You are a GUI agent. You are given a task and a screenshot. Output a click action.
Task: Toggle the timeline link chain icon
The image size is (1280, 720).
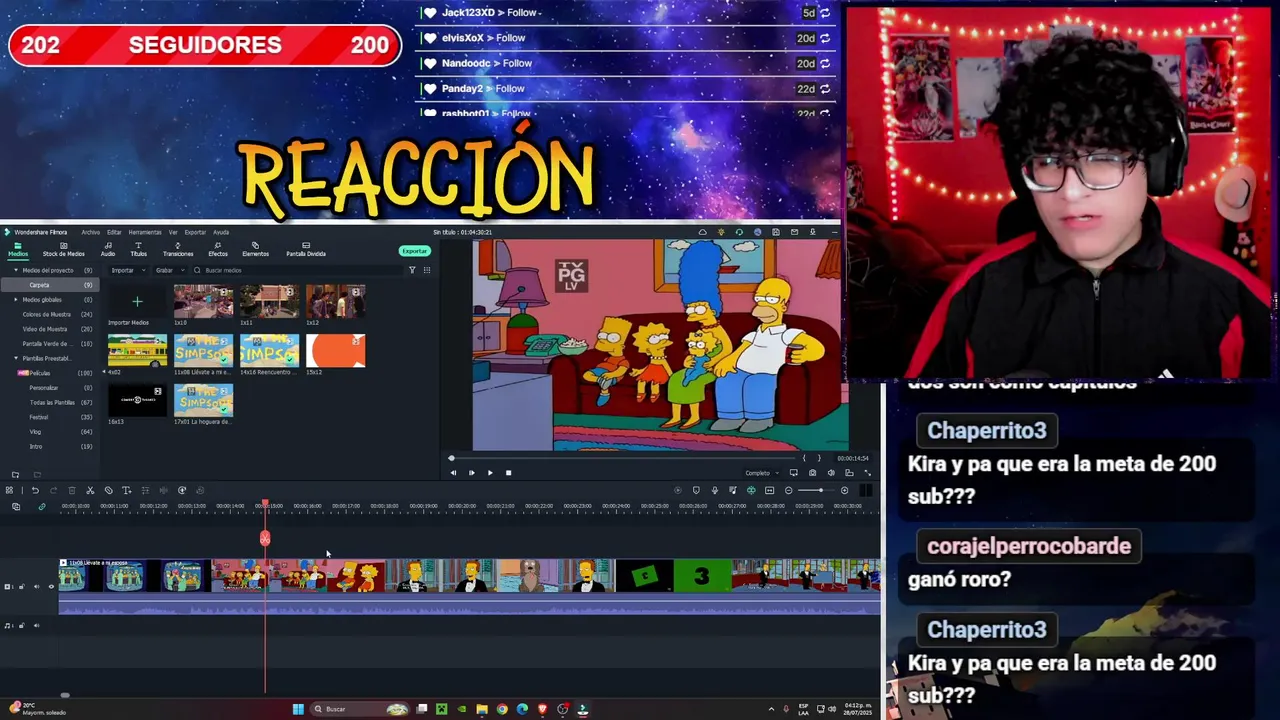(41, 506)
